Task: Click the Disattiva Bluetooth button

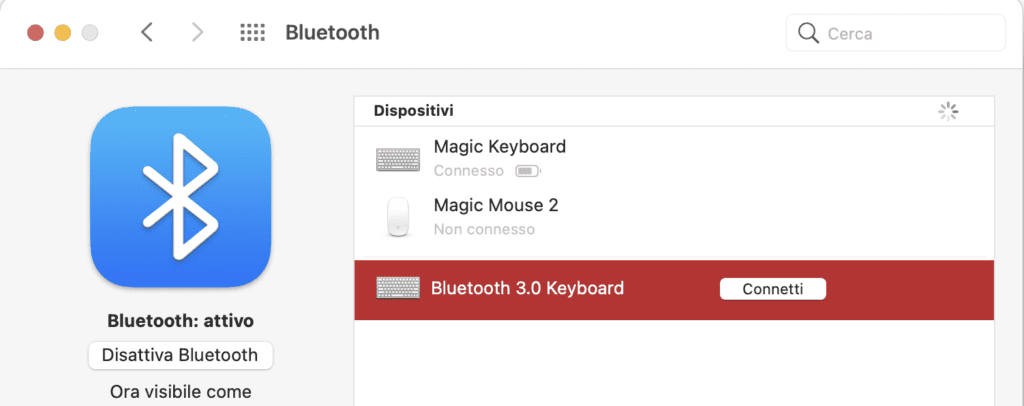Action: coord(180,356)
